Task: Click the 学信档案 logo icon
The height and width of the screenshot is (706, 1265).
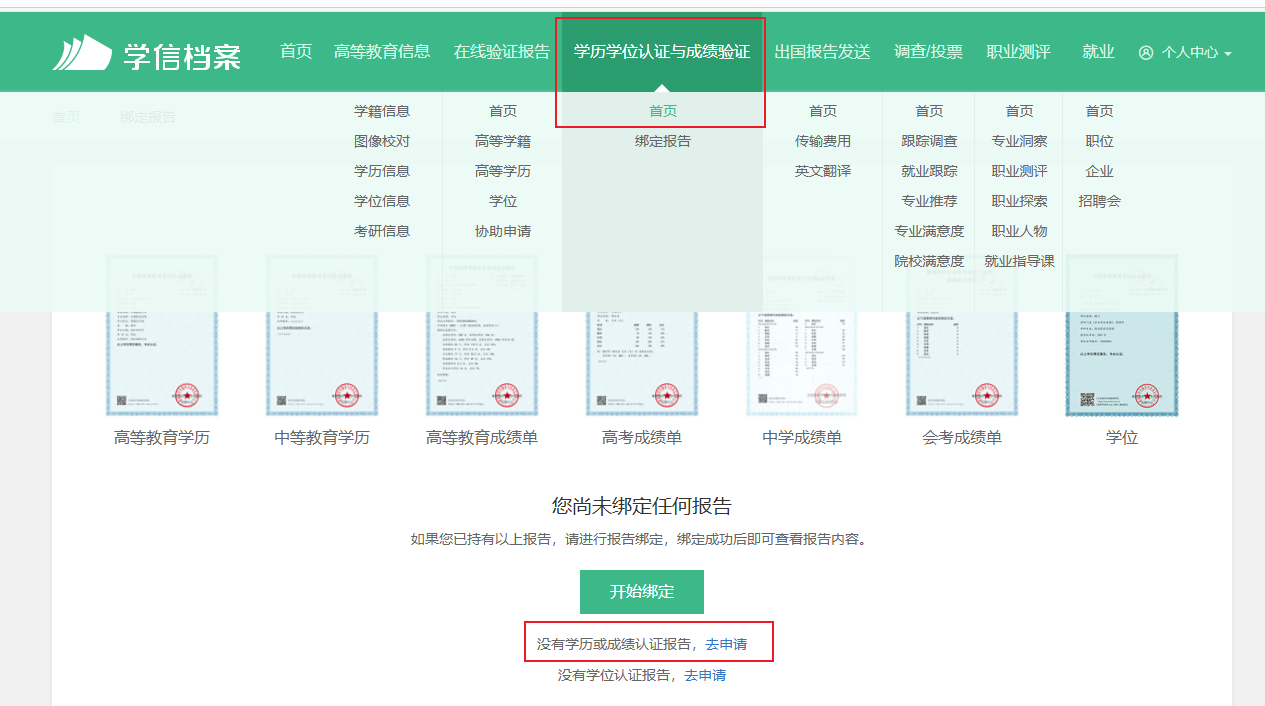Action: tap(82, 52)
